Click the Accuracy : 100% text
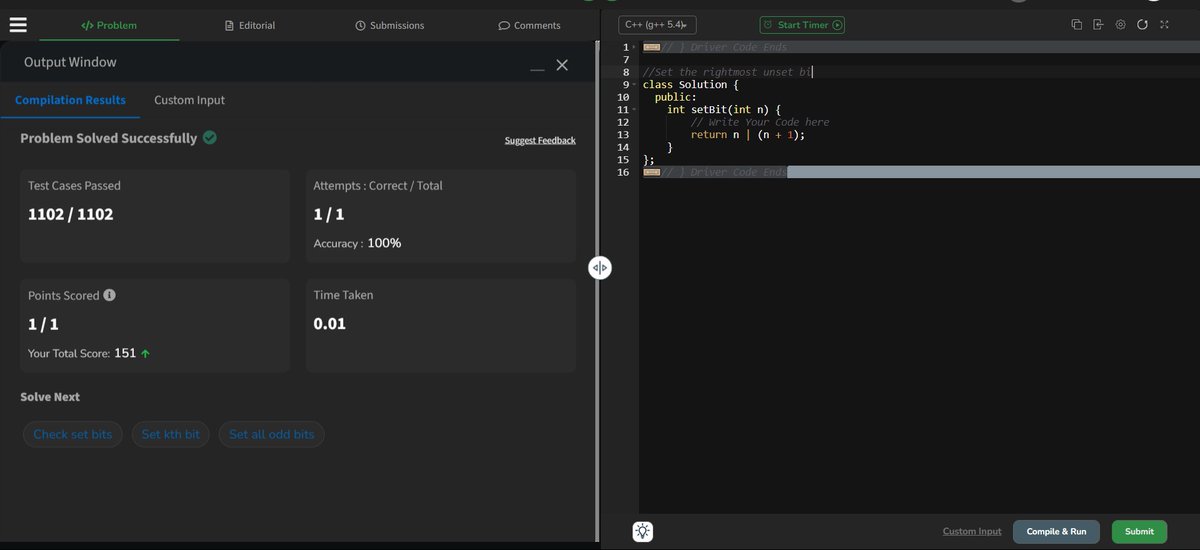This screenshot has width=1200, height=550. coord(357,243)
